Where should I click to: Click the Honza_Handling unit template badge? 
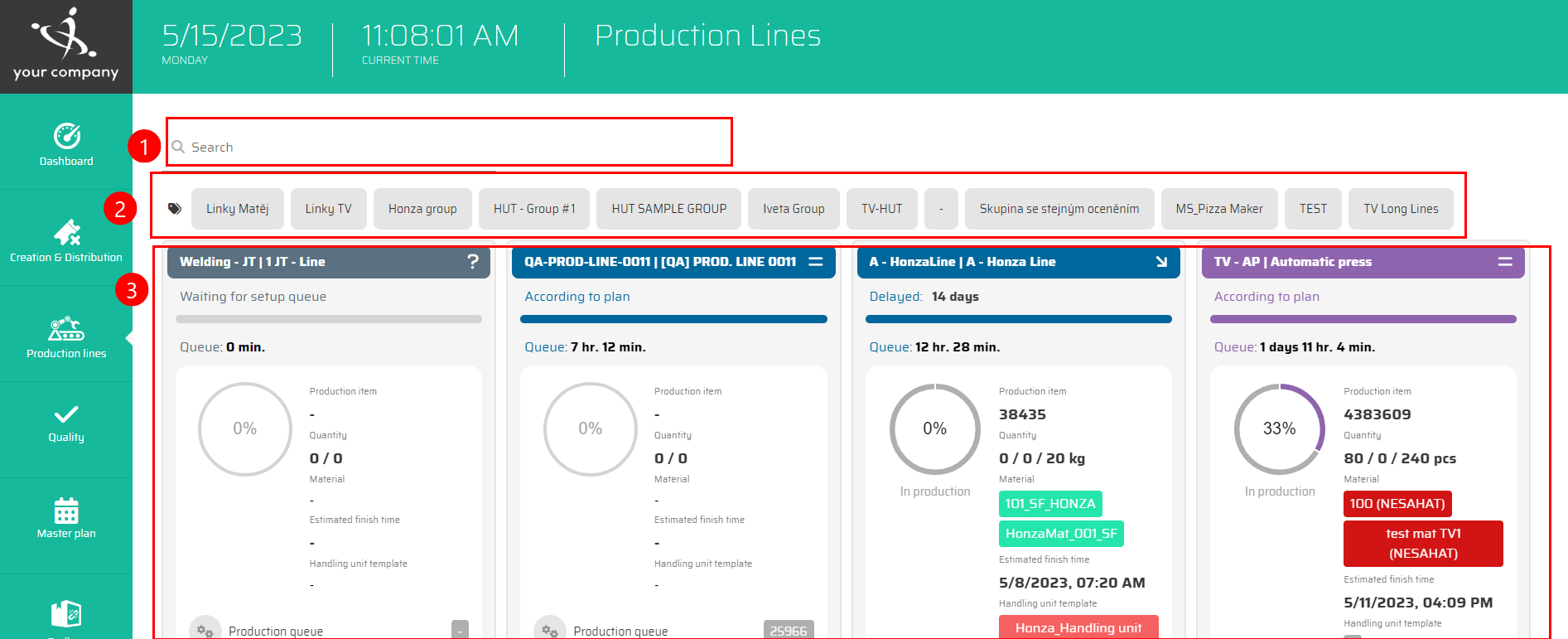[x=1078, y=627]
